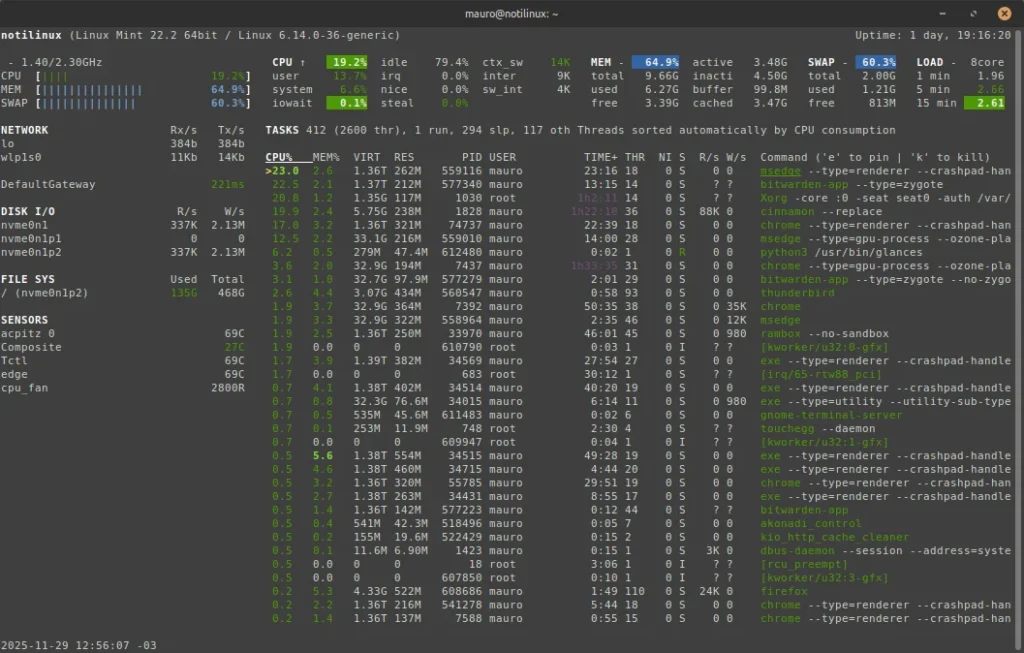Viewport: 1024px width, 653px height.
Task: Click the gnome-terminal-server process entry
Action: (x=831, y=415)
